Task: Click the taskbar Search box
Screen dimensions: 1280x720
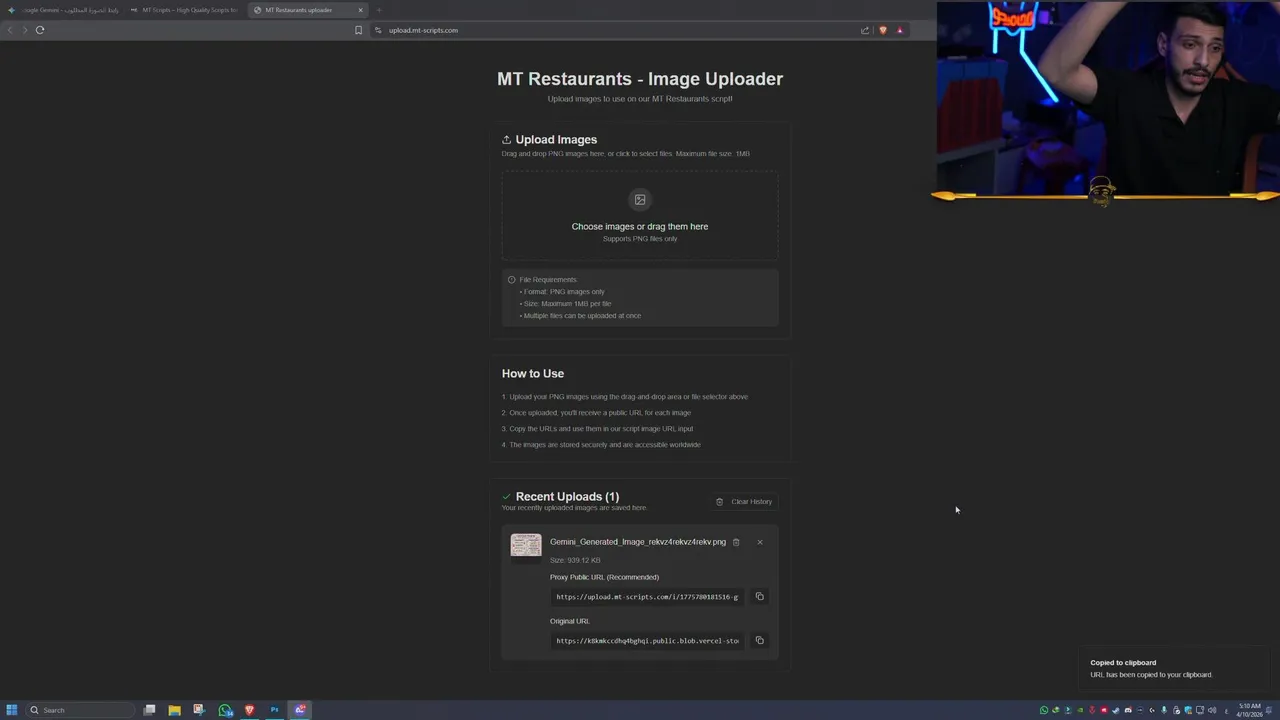Action: (80, 710)
